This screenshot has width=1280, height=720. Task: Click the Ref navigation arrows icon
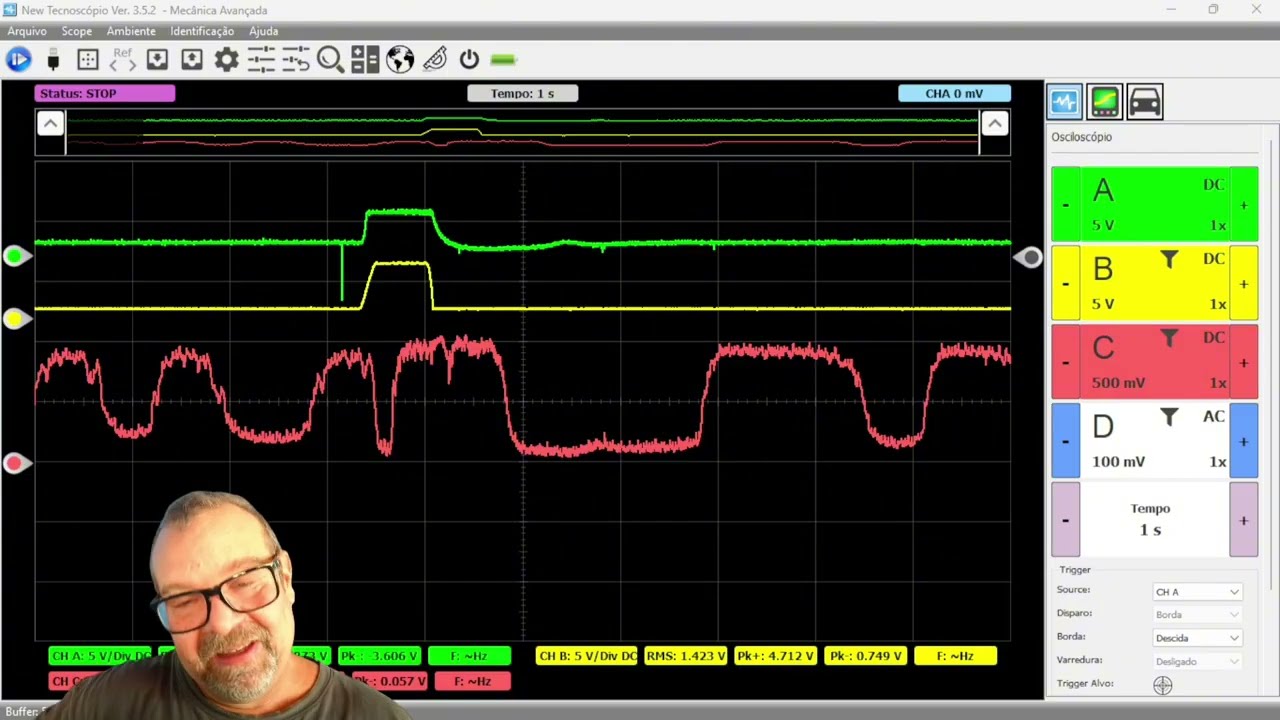click(122, 60)
